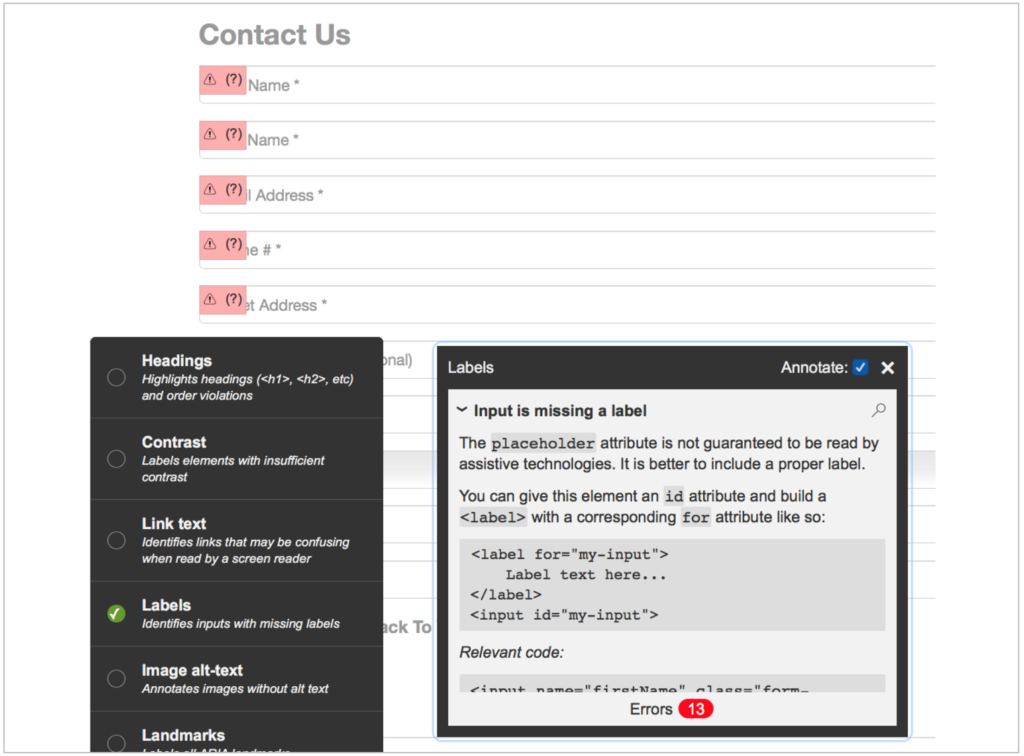Close the Labels info panel
Viewport: 1024px width, 756px height.
pyautogui.click(x=887, y=368)
